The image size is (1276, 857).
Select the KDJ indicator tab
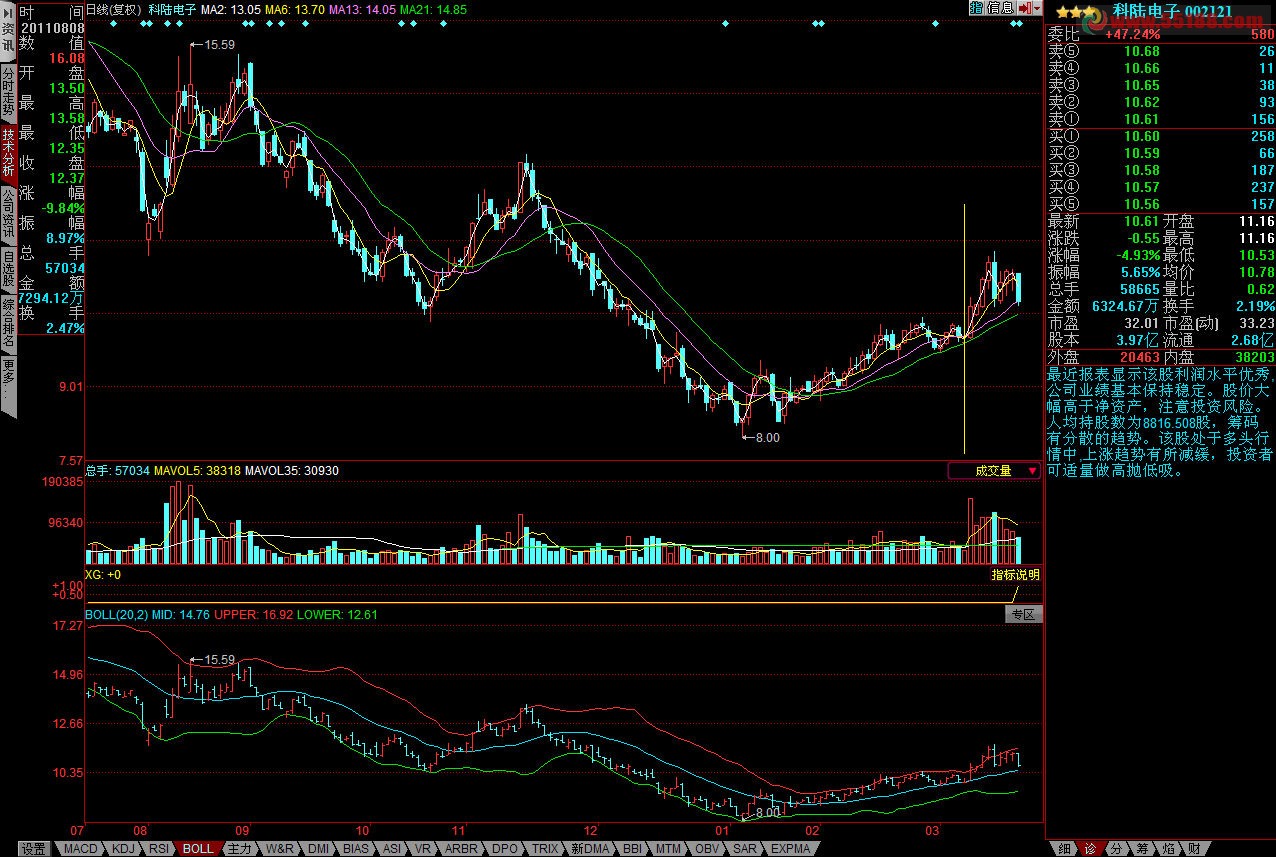click(x=123, y=849)
